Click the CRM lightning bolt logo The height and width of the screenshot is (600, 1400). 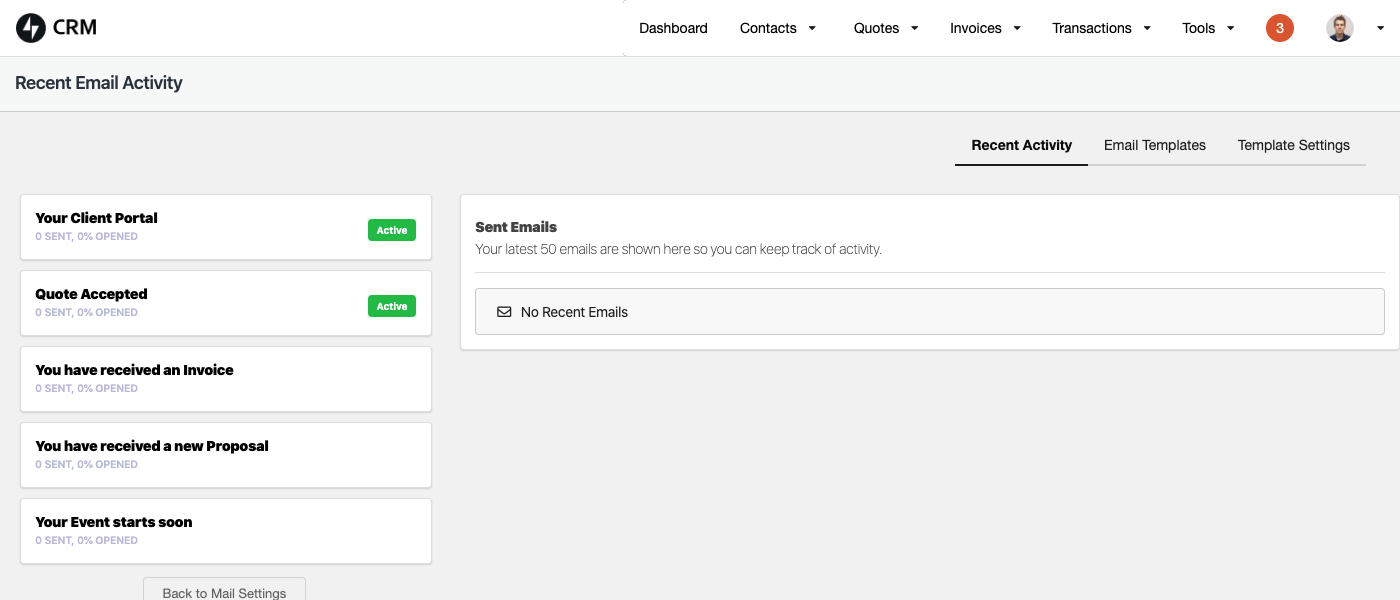[x=29, y=28]
